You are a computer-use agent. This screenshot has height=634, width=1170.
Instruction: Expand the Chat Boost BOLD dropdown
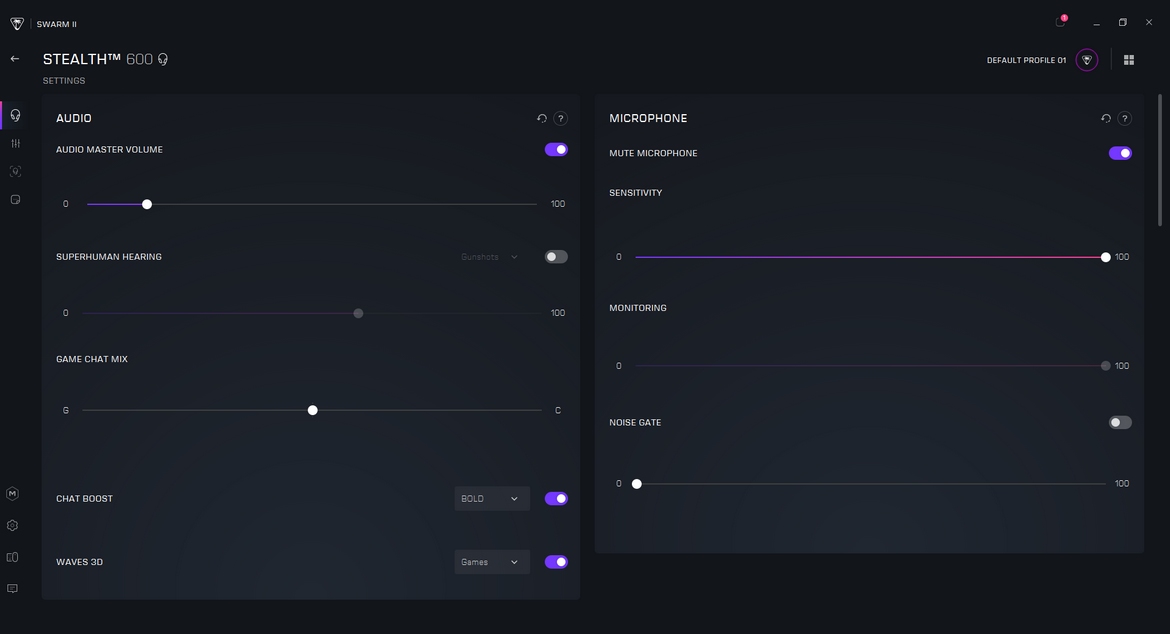click(491, 499)
